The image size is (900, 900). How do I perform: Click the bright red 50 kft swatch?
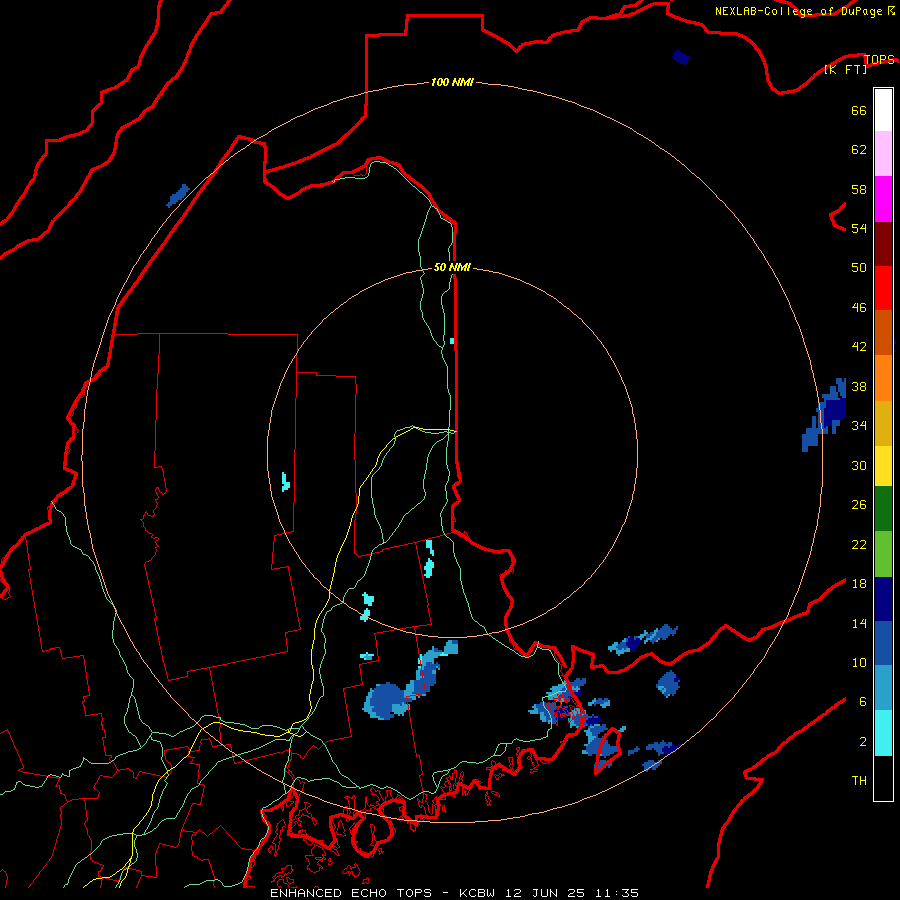coord(883,288)
